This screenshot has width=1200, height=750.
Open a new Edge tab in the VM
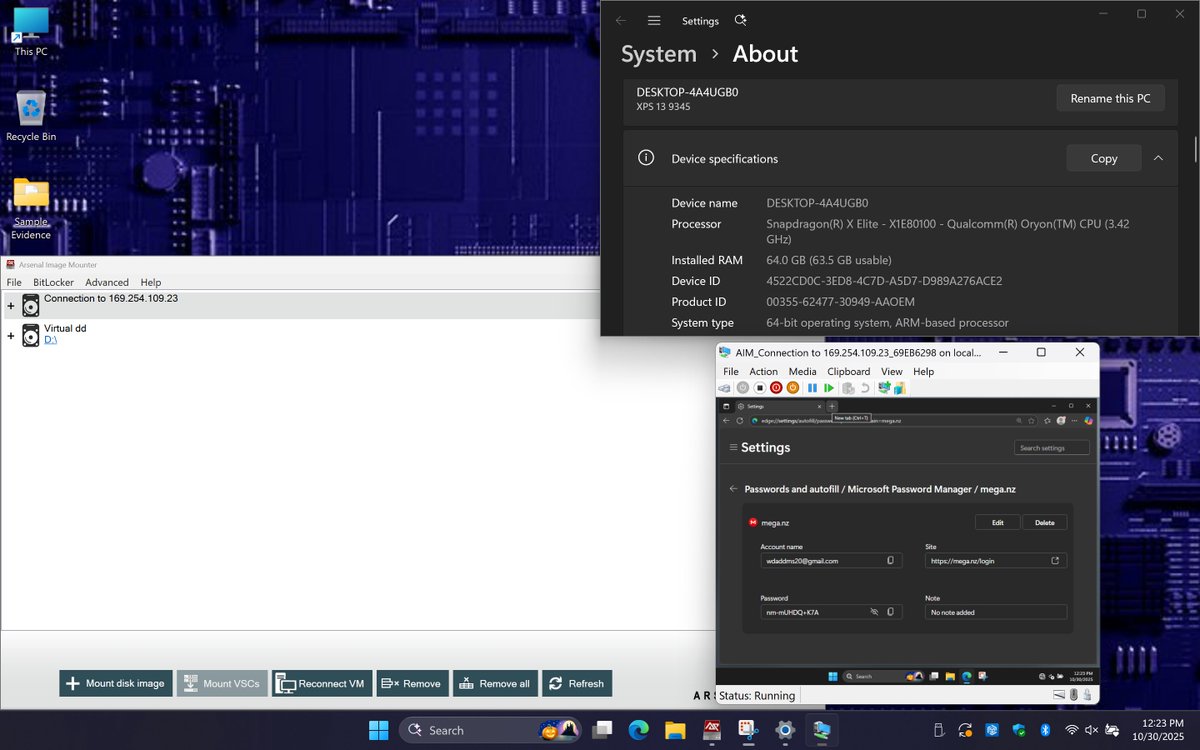832,406
